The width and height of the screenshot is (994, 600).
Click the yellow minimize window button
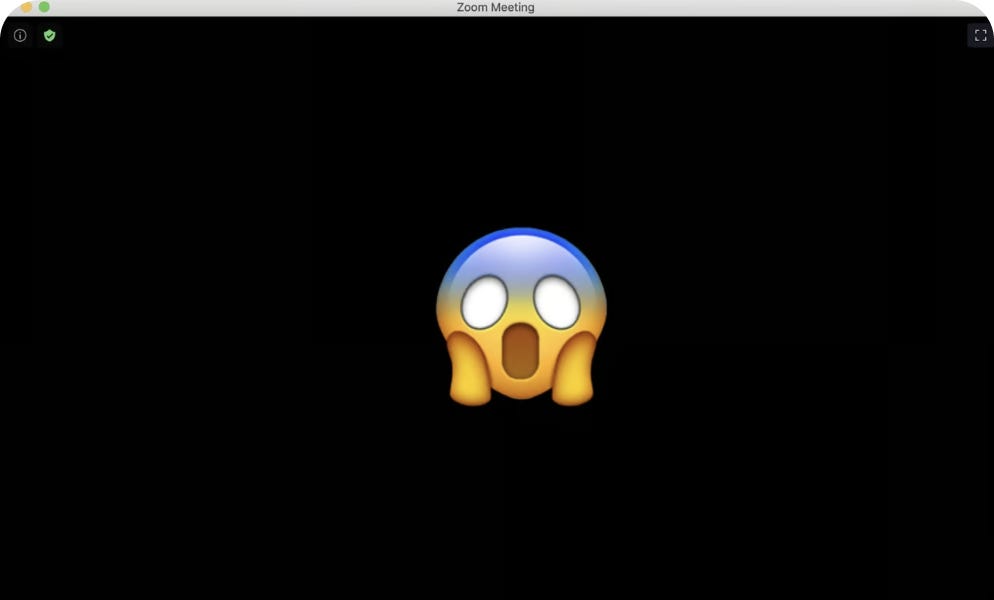coord(26,8)
